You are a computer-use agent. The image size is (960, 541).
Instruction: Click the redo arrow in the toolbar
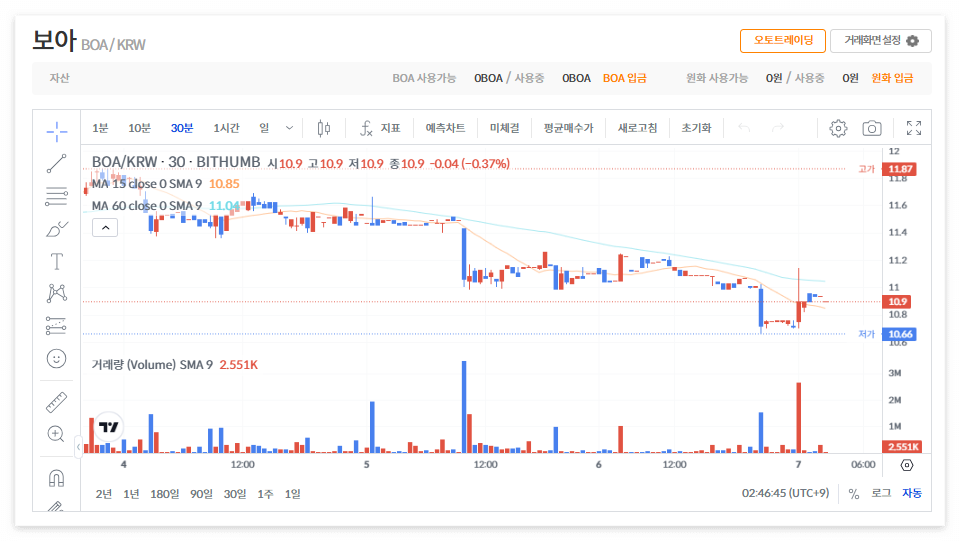click(x=778, y=128)
